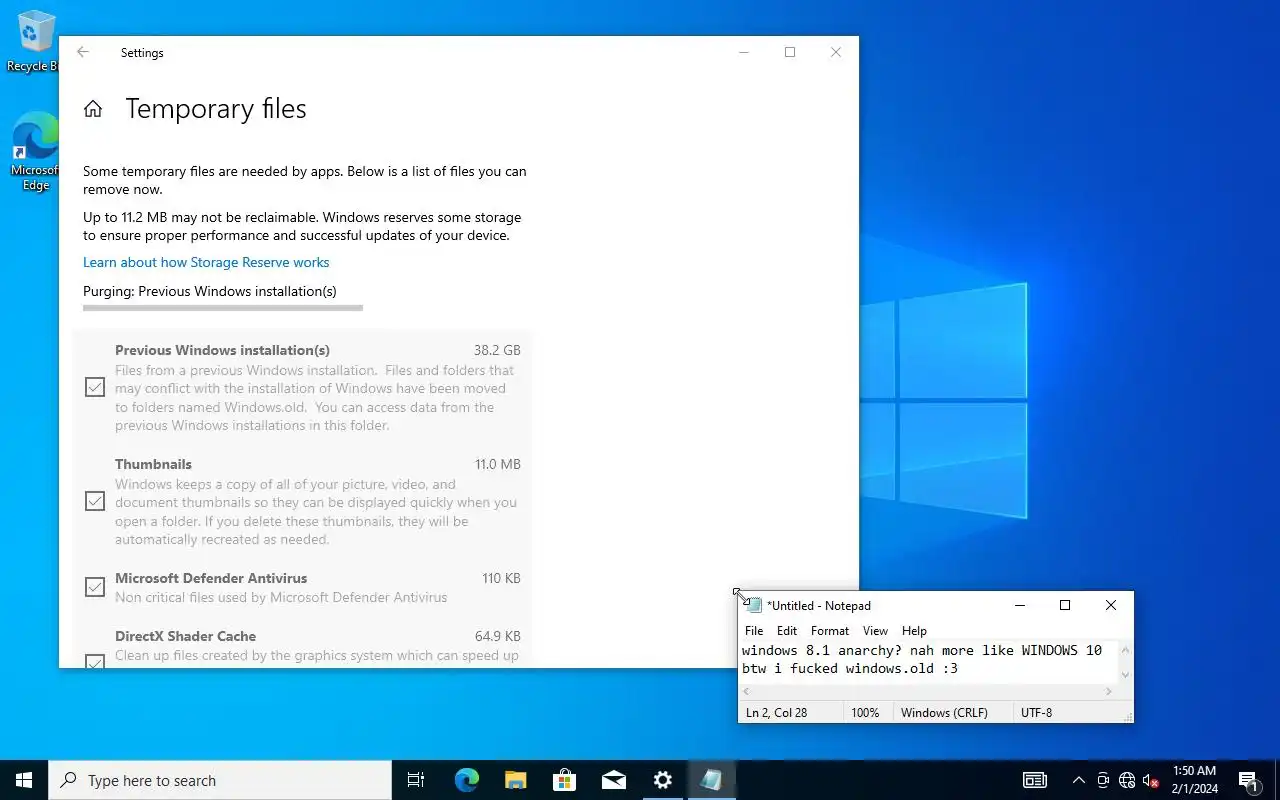Switch to Notepad via taskbar icon
Image resolution: width=1280 pixels, height=800 pixels.
tap(711, 780)
